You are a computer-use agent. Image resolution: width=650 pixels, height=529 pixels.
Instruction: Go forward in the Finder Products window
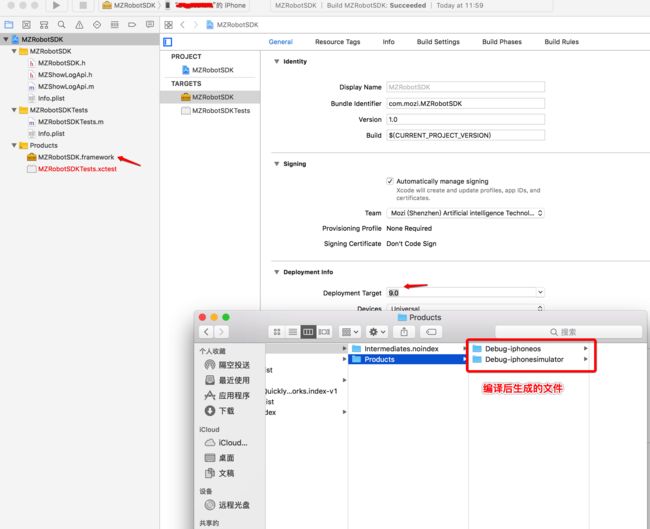pyautogui.click(x=221, y=332)
